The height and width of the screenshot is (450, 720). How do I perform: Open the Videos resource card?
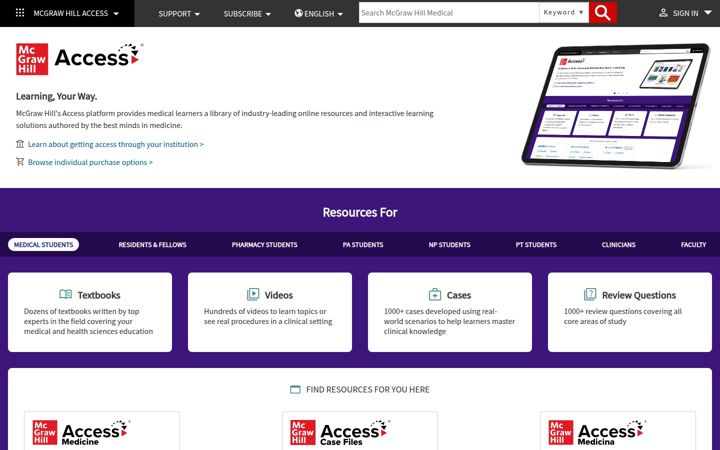pyautogui.click(x=270, y=312)
